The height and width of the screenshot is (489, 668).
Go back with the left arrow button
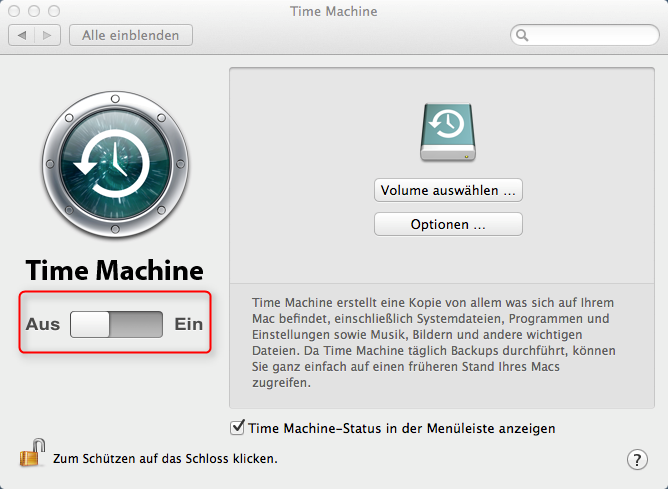coord(22,35)
